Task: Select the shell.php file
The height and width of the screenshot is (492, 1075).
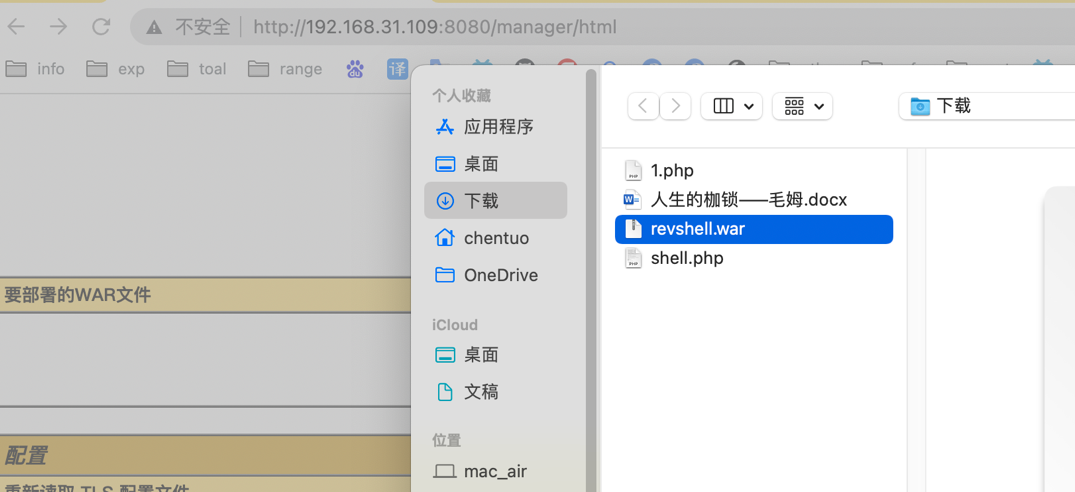Action: [686, 258]
